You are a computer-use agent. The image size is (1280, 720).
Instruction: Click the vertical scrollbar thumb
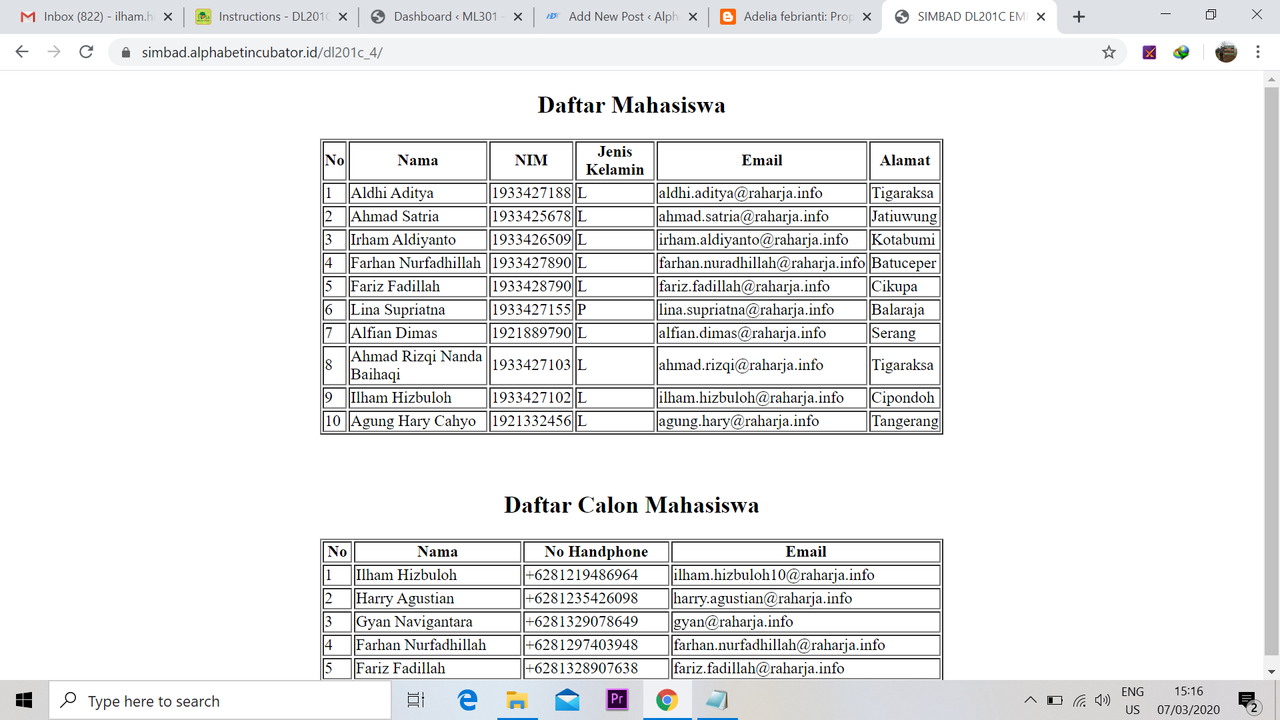[1271, 371]
